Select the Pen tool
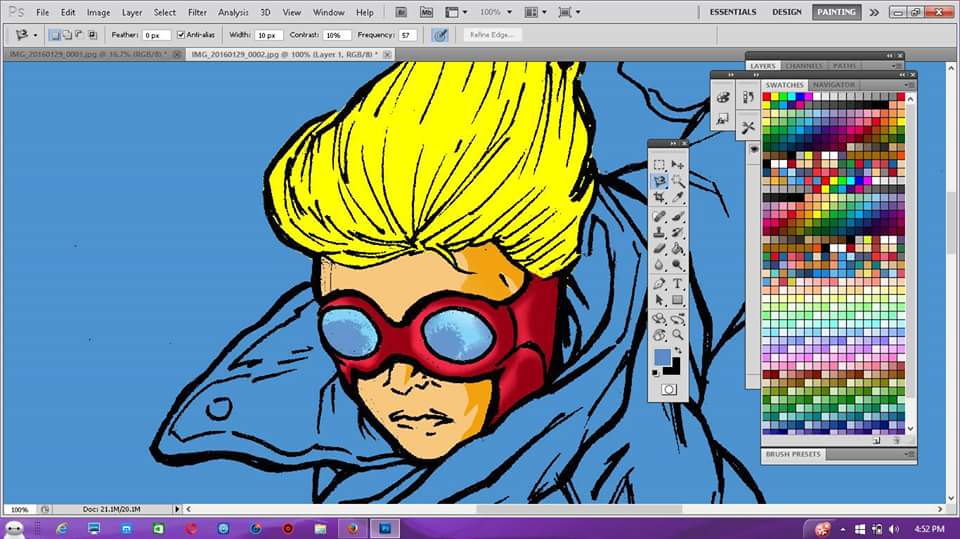The height and width of the screenshot is (539, 960). pyautogui.click(x=659, y=284)
